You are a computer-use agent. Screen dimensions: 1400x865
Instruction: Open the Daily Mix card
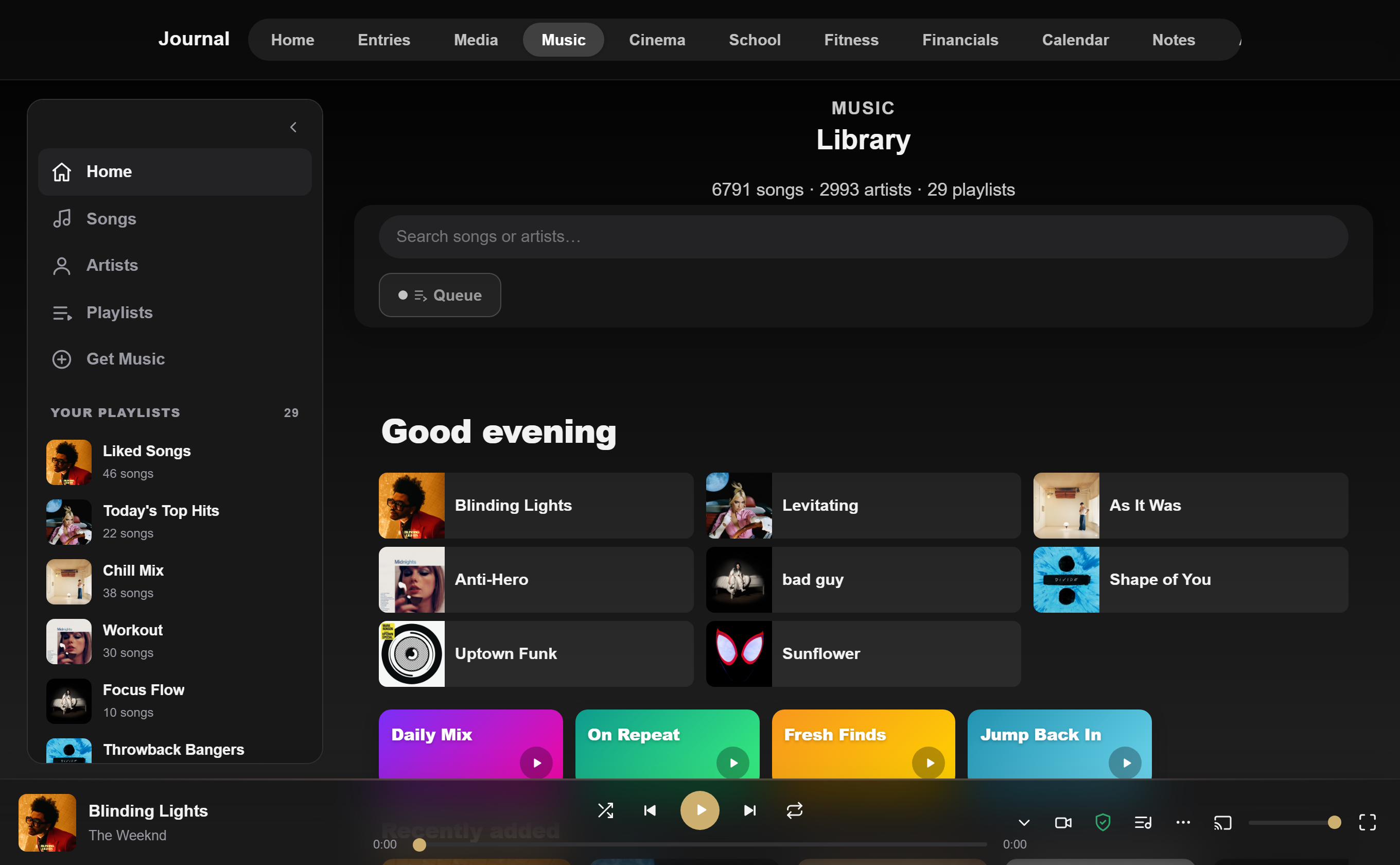[x=470, y=743]
